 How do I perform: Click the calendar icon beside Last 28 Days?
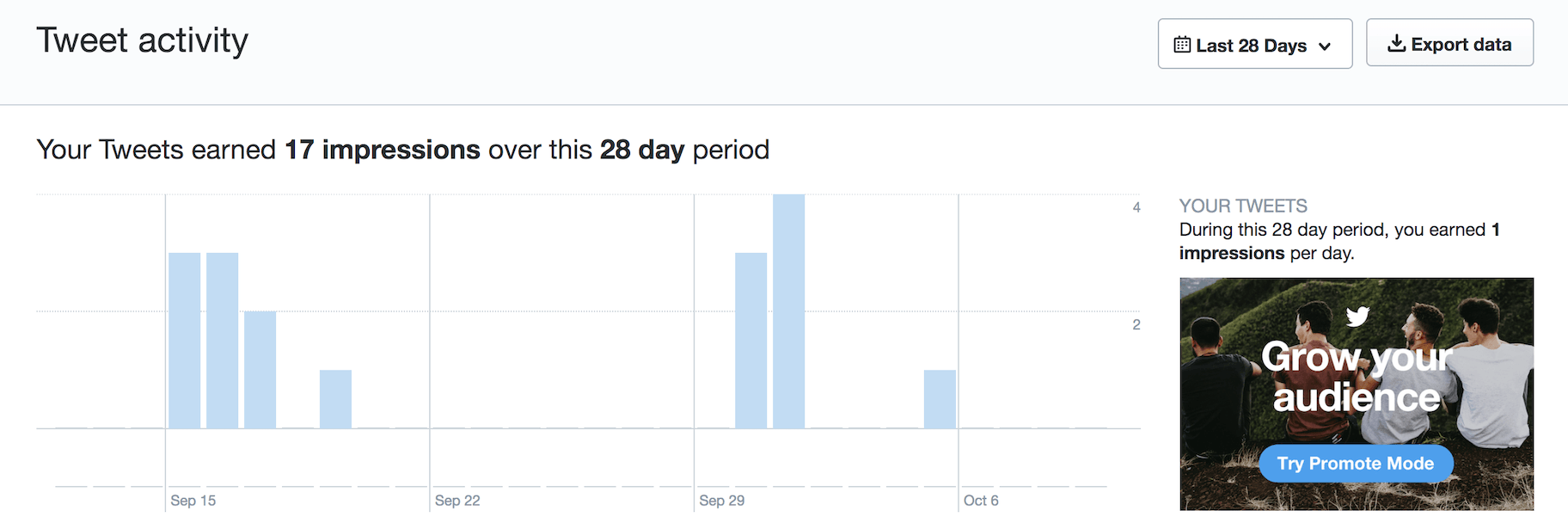tap(1182, 45)
